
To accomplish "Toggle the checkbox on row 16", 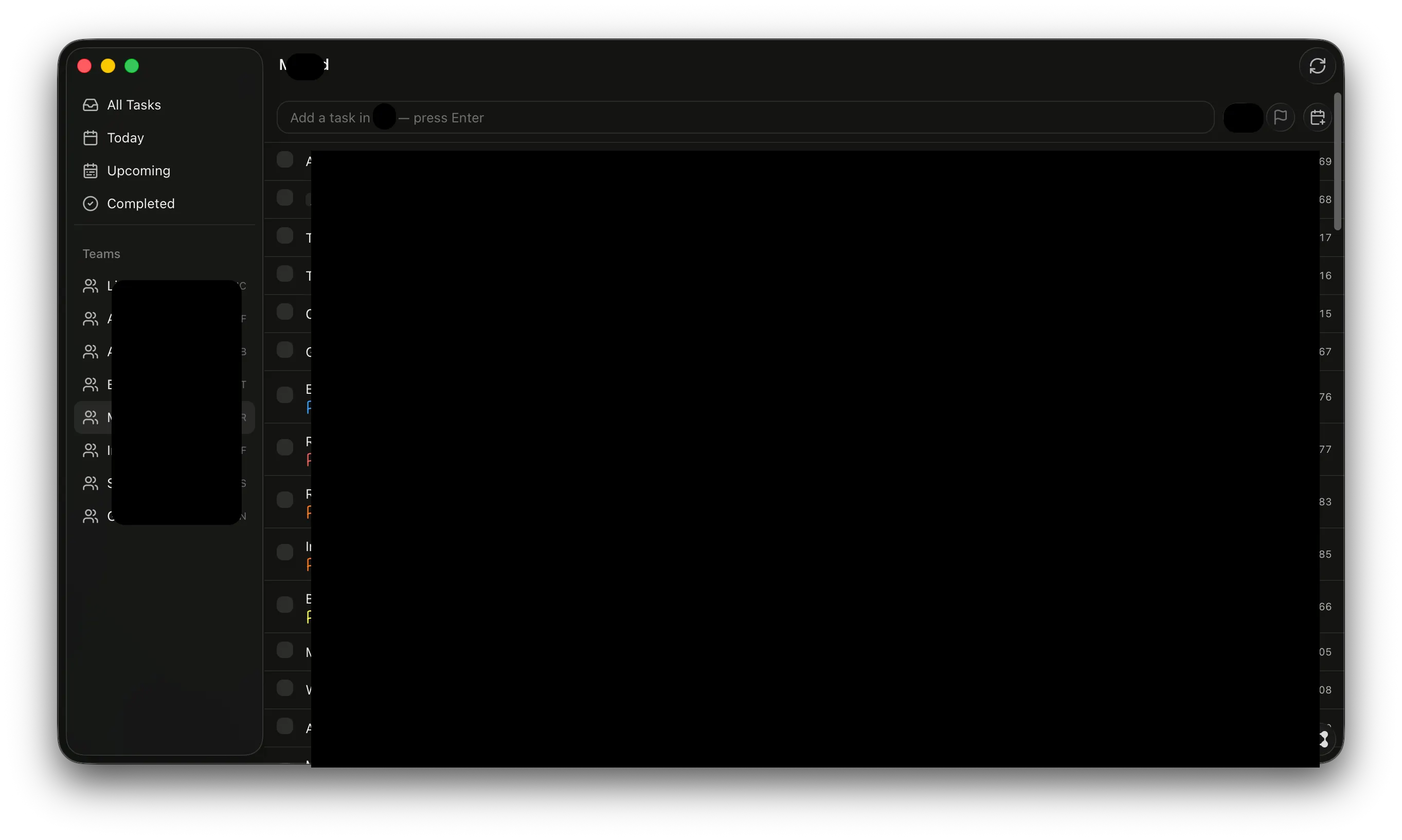I will click(x=285, y=274).
